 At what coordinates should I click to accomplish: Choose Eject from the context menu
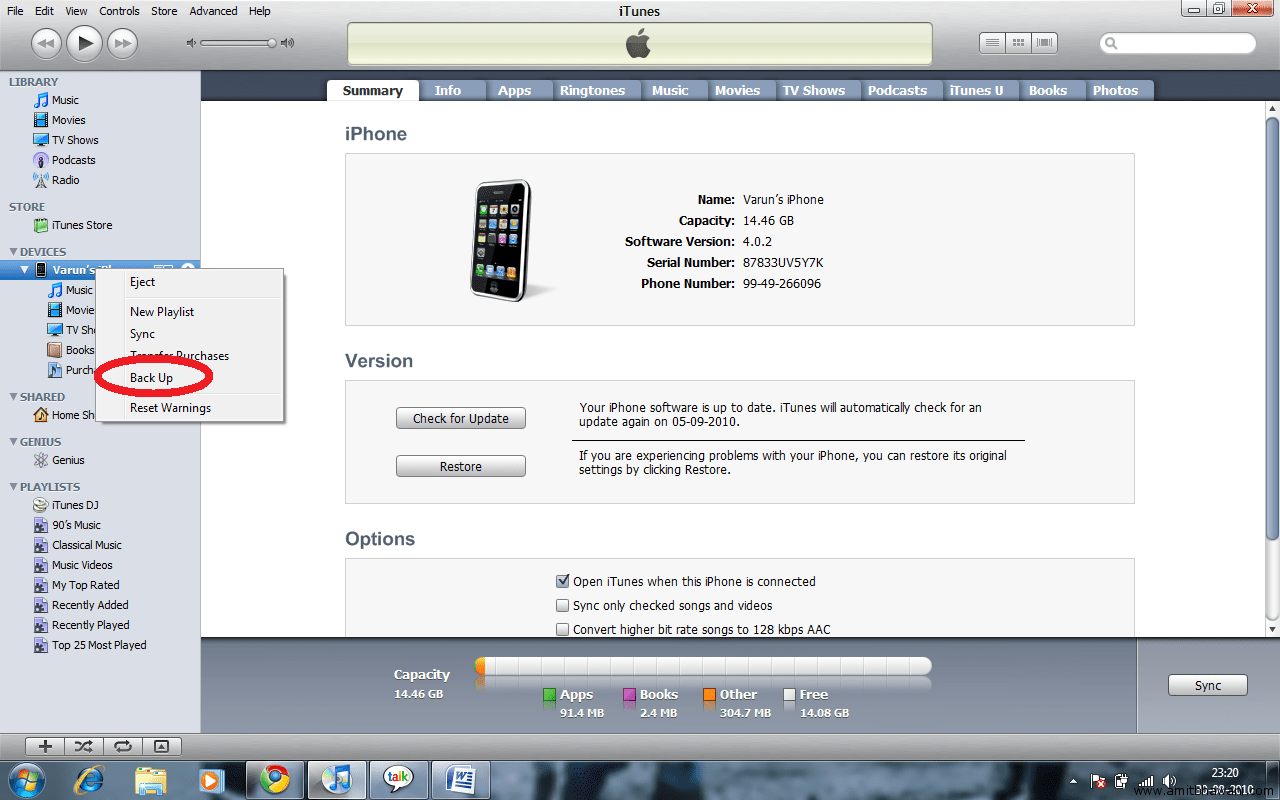(189, 282)
